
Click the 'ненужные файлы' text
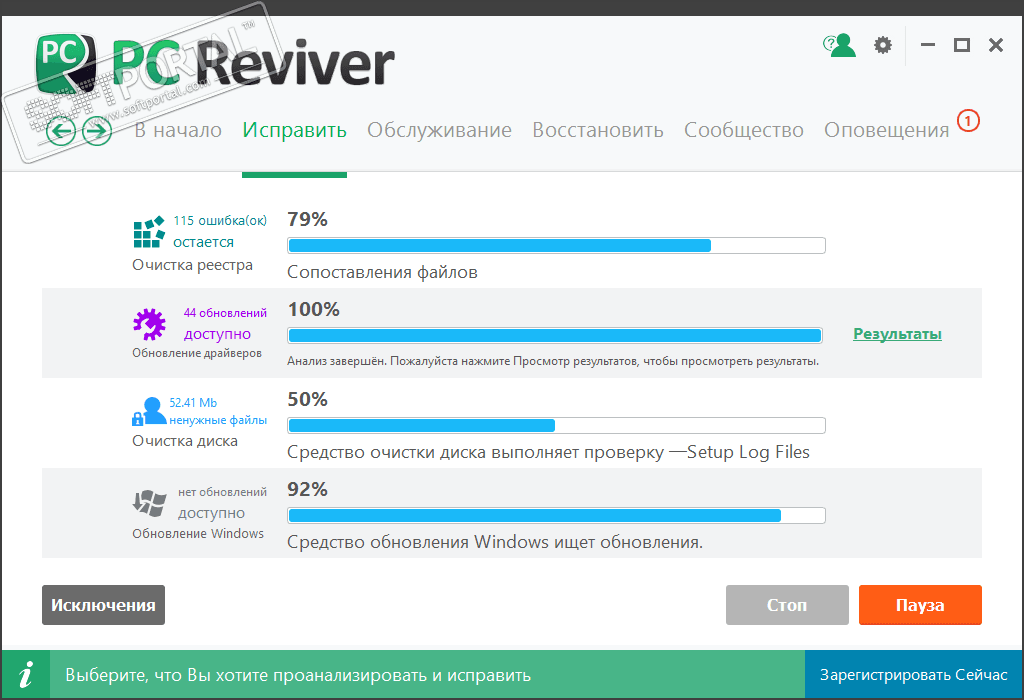[x=218, y=421]
